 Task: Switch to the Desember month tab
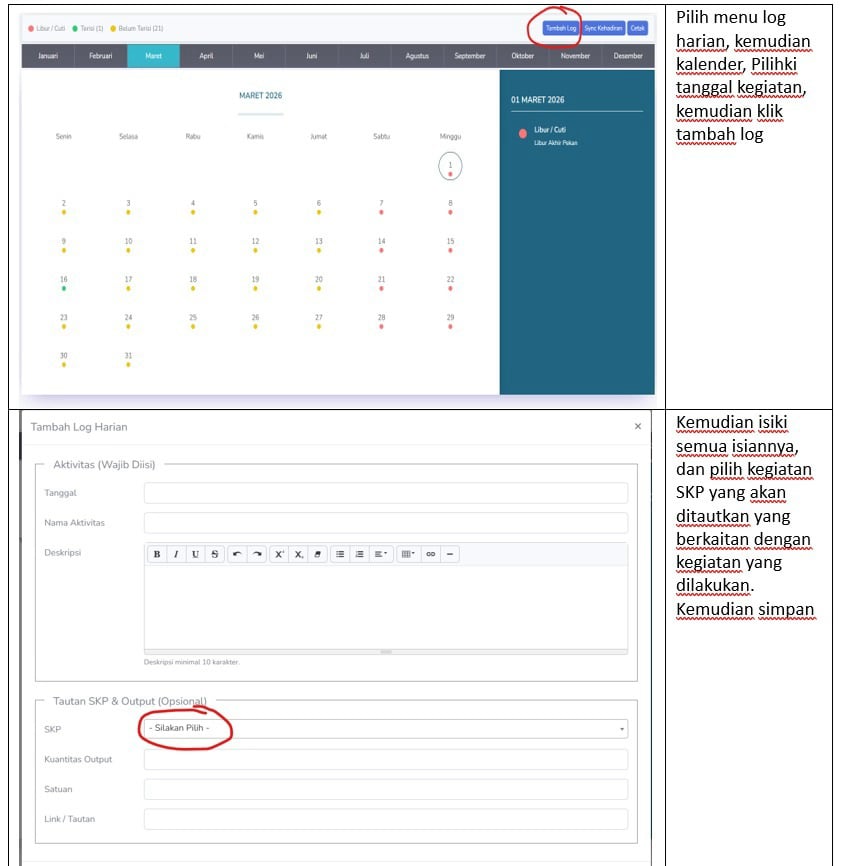coord(628,56)
